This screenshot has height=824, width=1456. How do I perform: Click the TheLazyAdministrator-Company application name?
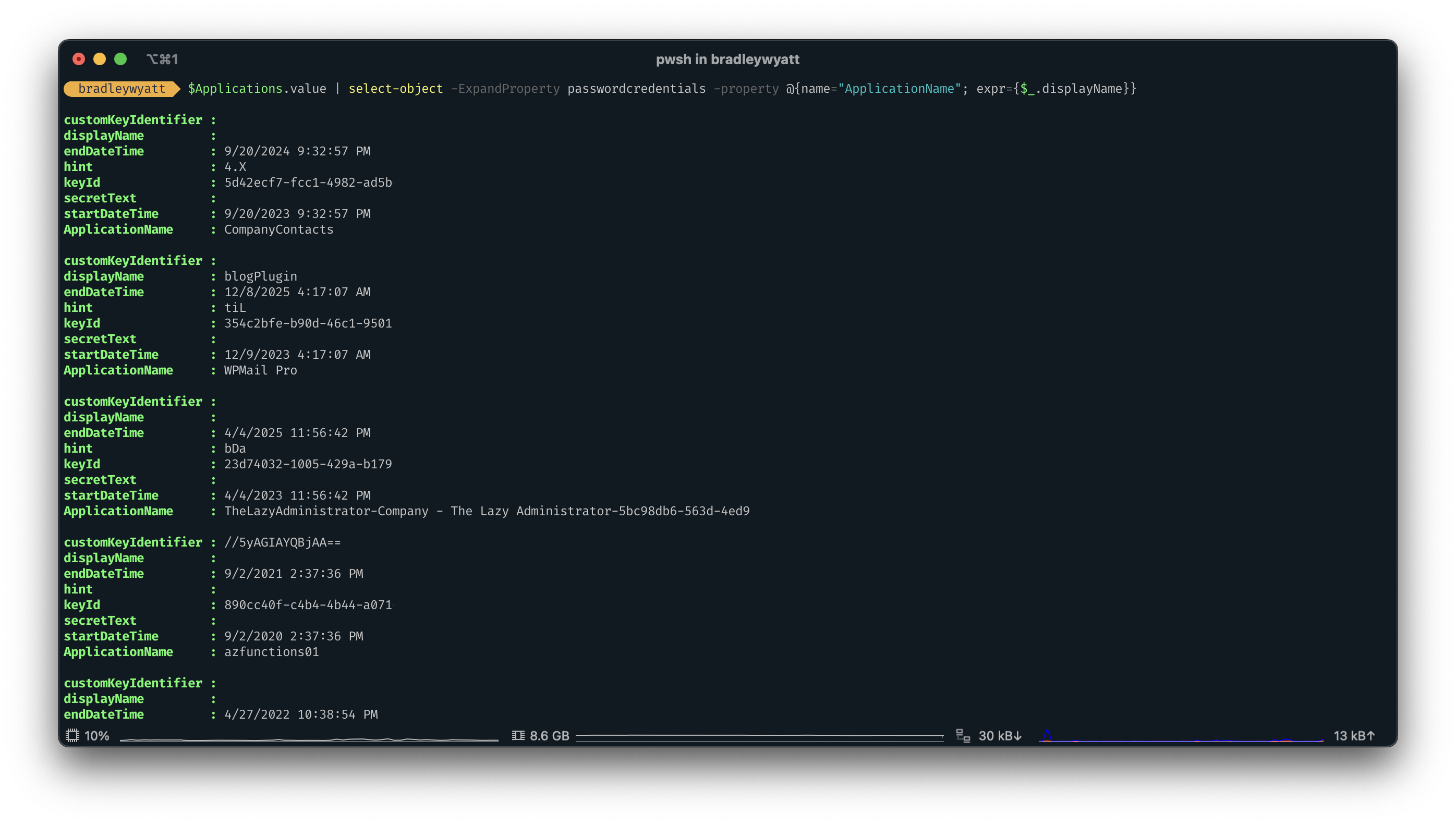pos(487,511)
